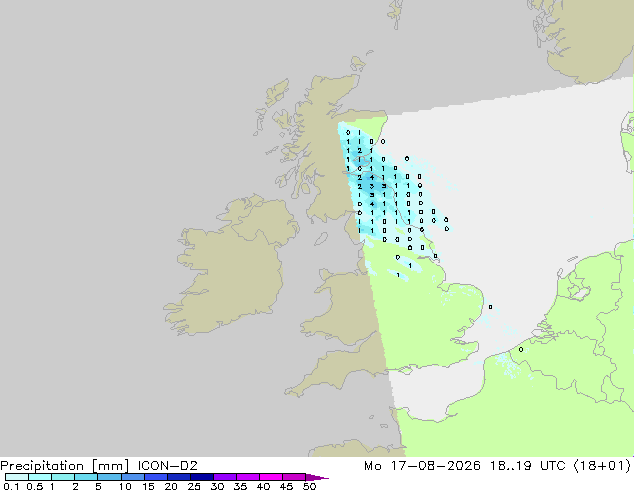Viewport: 634px width, 490px height.
Task: Click the isolated 0 value near Belgian coast
Action: [x=521, y=349]
